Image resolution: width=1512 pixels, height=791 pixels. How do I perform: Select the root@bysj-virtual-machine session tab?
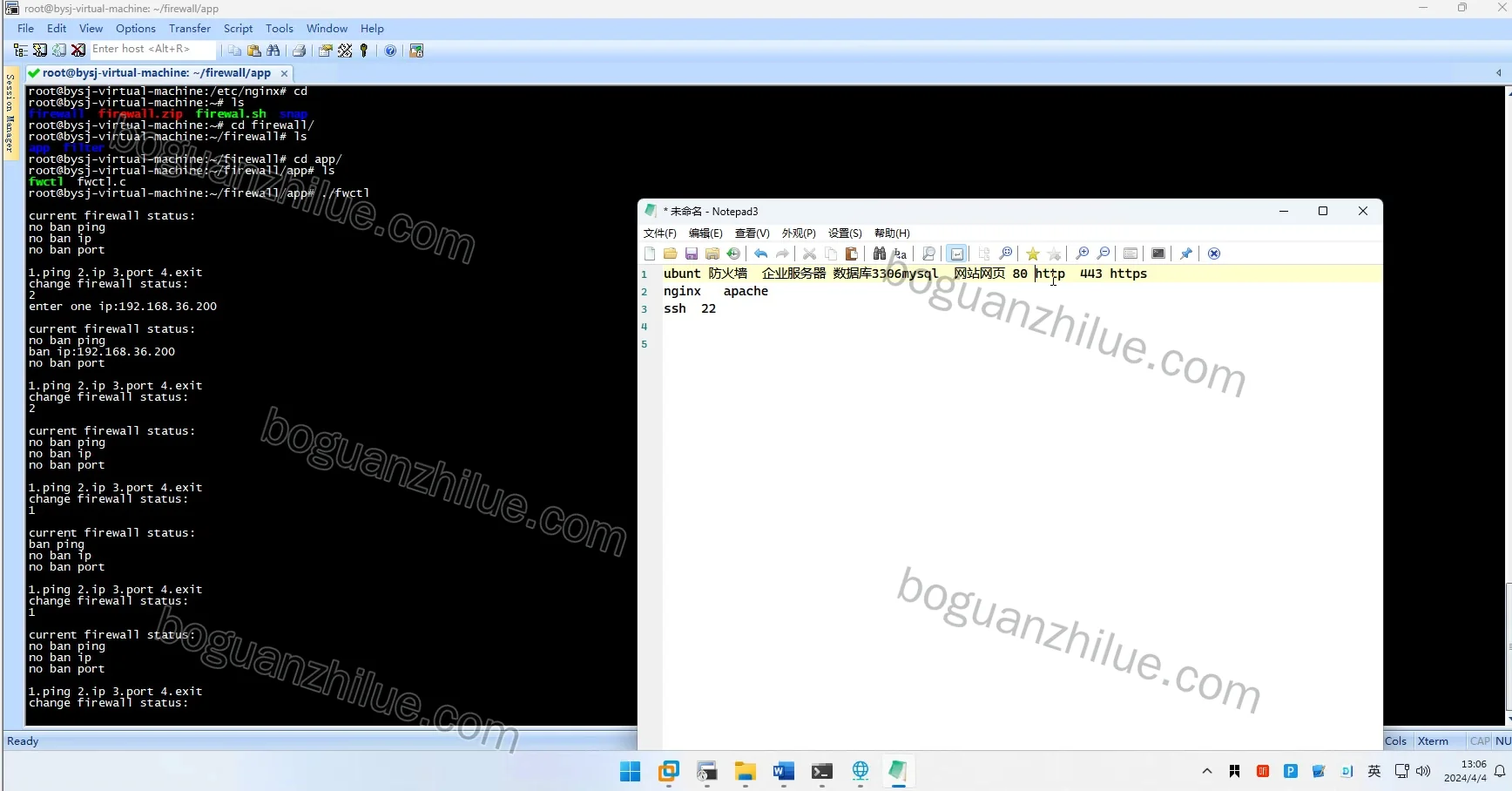156,73
